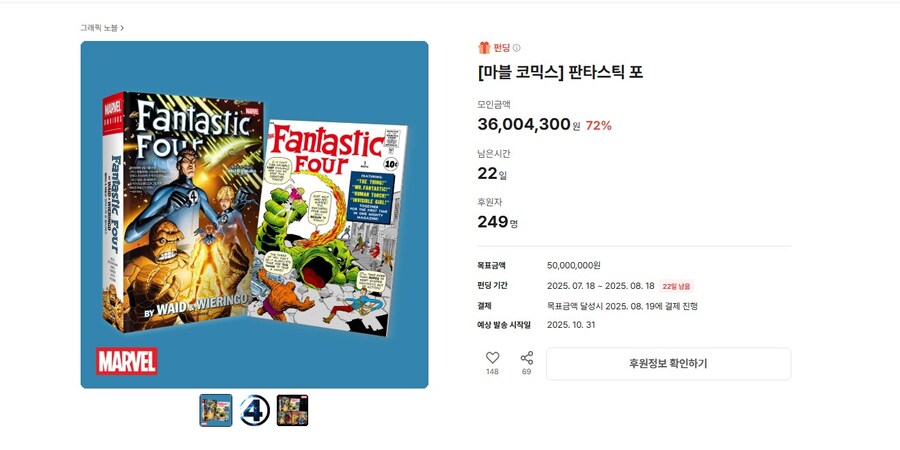Click the 후원정보 확인하기 button
The image size is (900, 450).
click(668, 364)
